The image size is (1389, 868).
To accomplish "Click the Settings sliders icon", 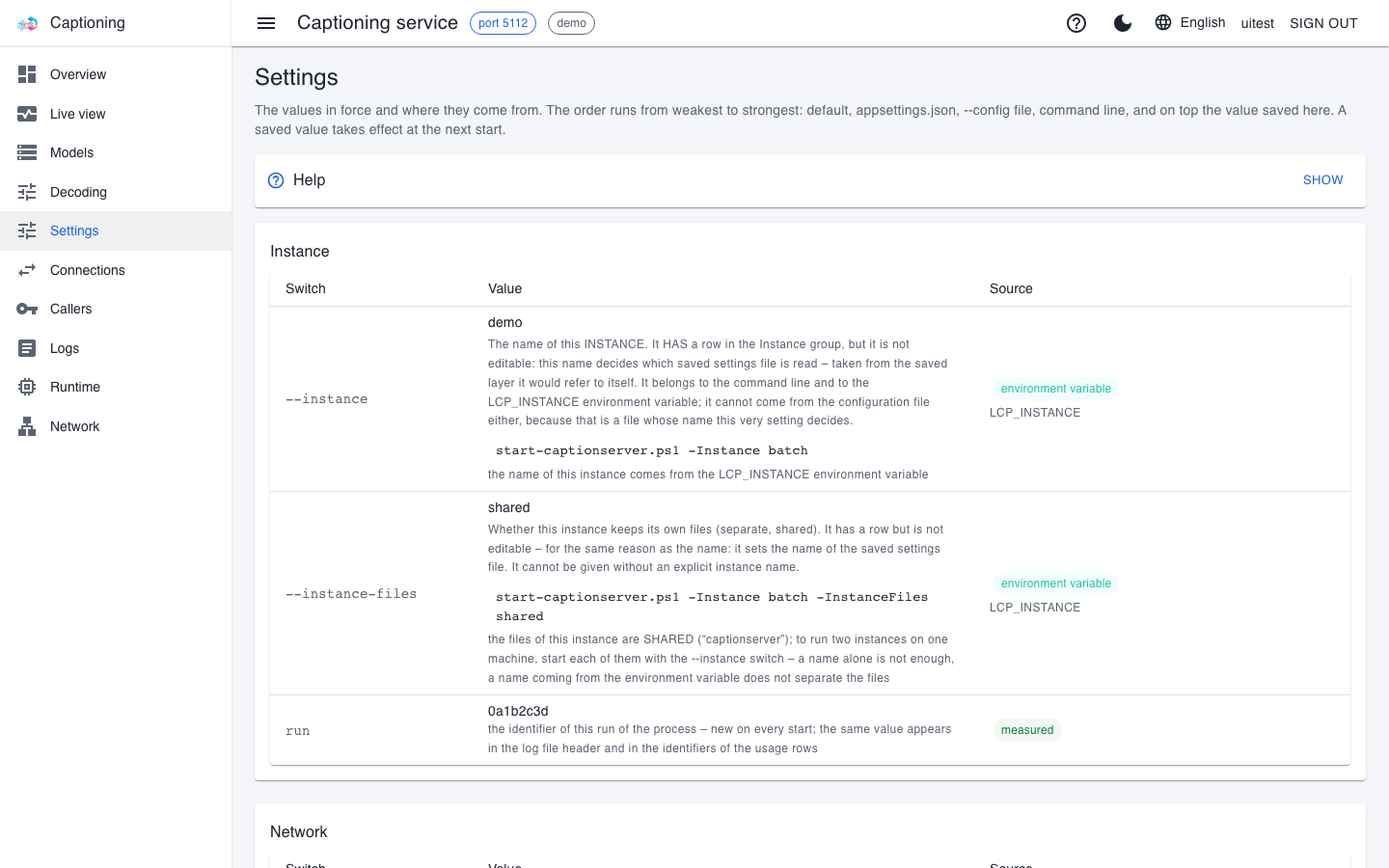I will click(27, 231).
